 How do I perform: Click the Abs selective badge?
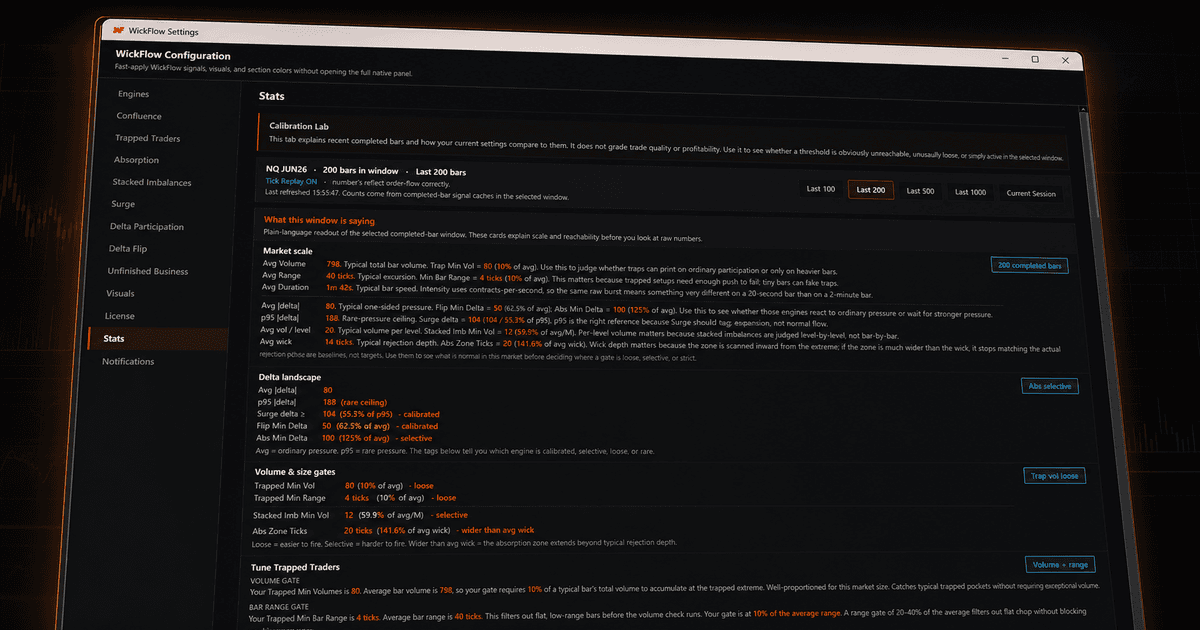(x=1050, y=386)
